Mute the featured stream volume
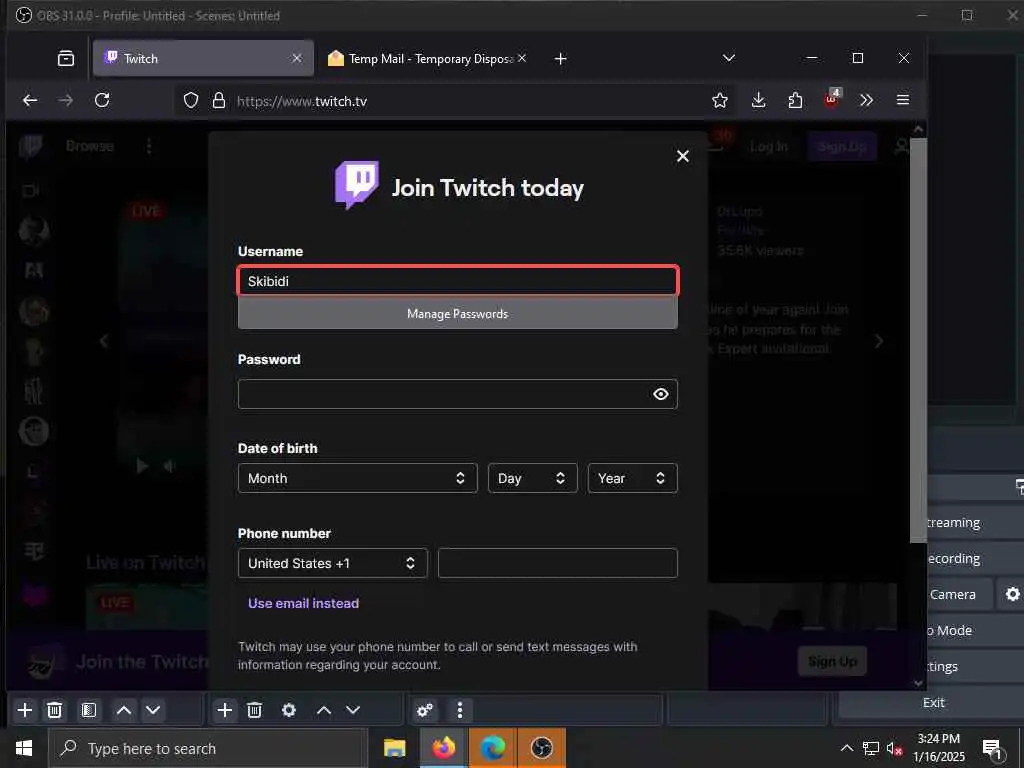 (x=169, y=466)
